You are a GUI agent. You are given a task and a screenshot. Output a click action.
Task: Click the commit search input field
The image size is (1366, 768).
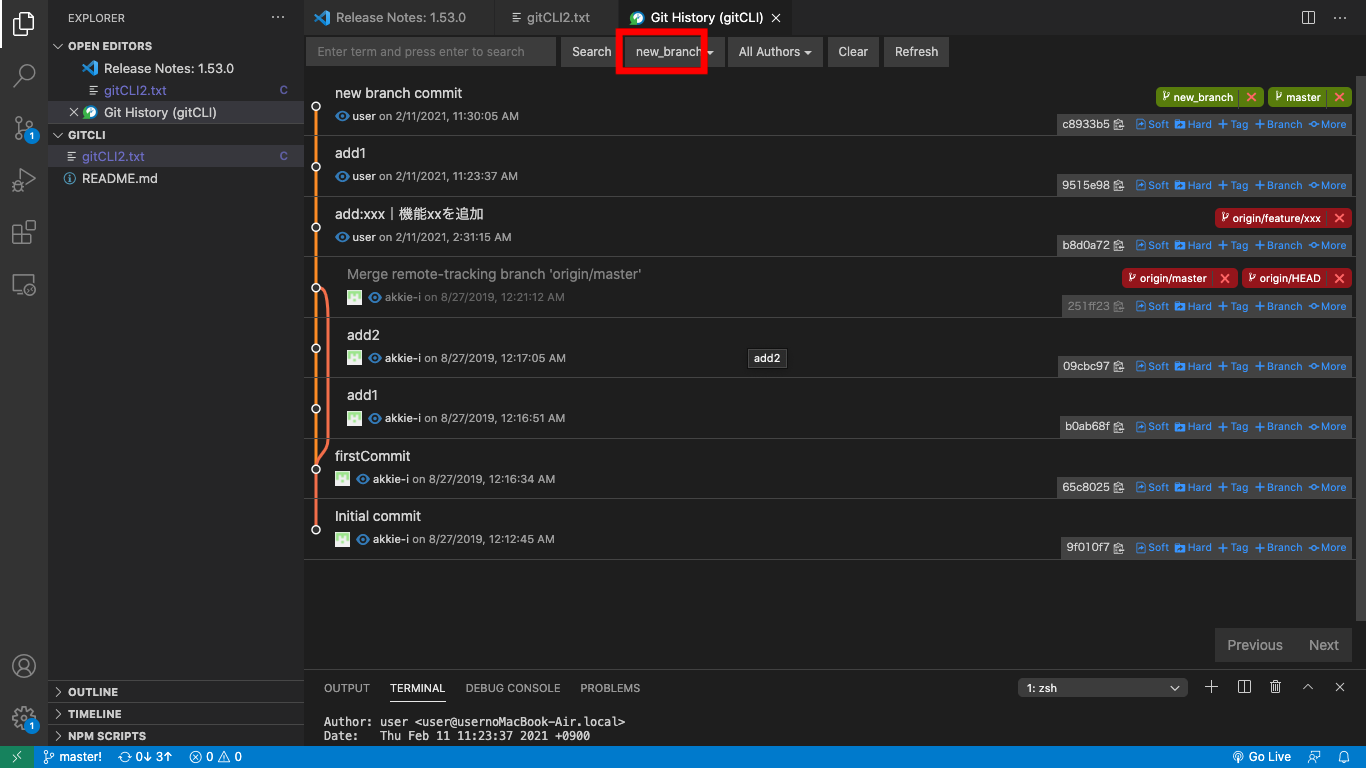[x=431, y=52]
